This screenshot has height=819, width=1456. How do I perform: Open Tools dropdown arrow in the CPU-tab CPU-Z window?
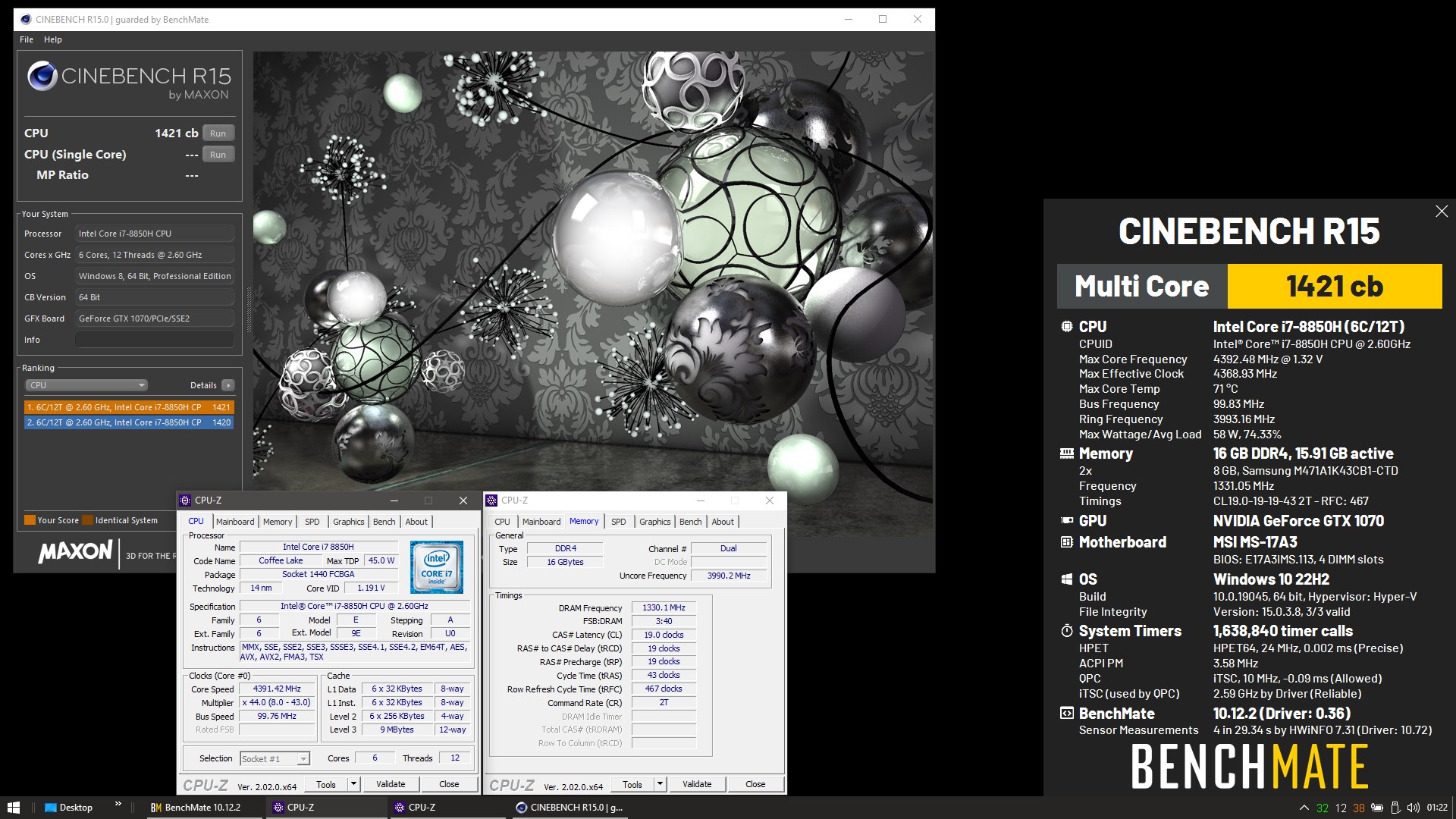353,784
